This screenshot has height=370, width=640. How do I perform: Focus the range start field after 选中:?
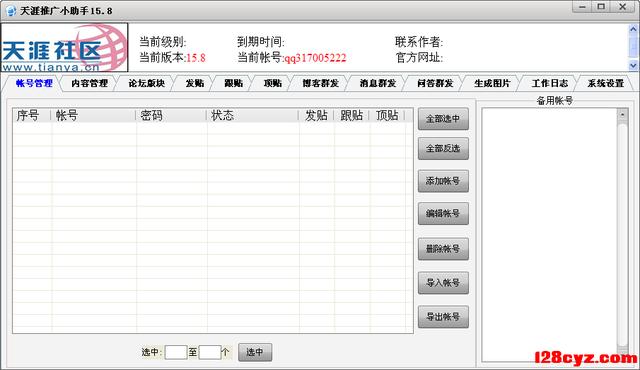pyautogui.click(x=176, y=352)
